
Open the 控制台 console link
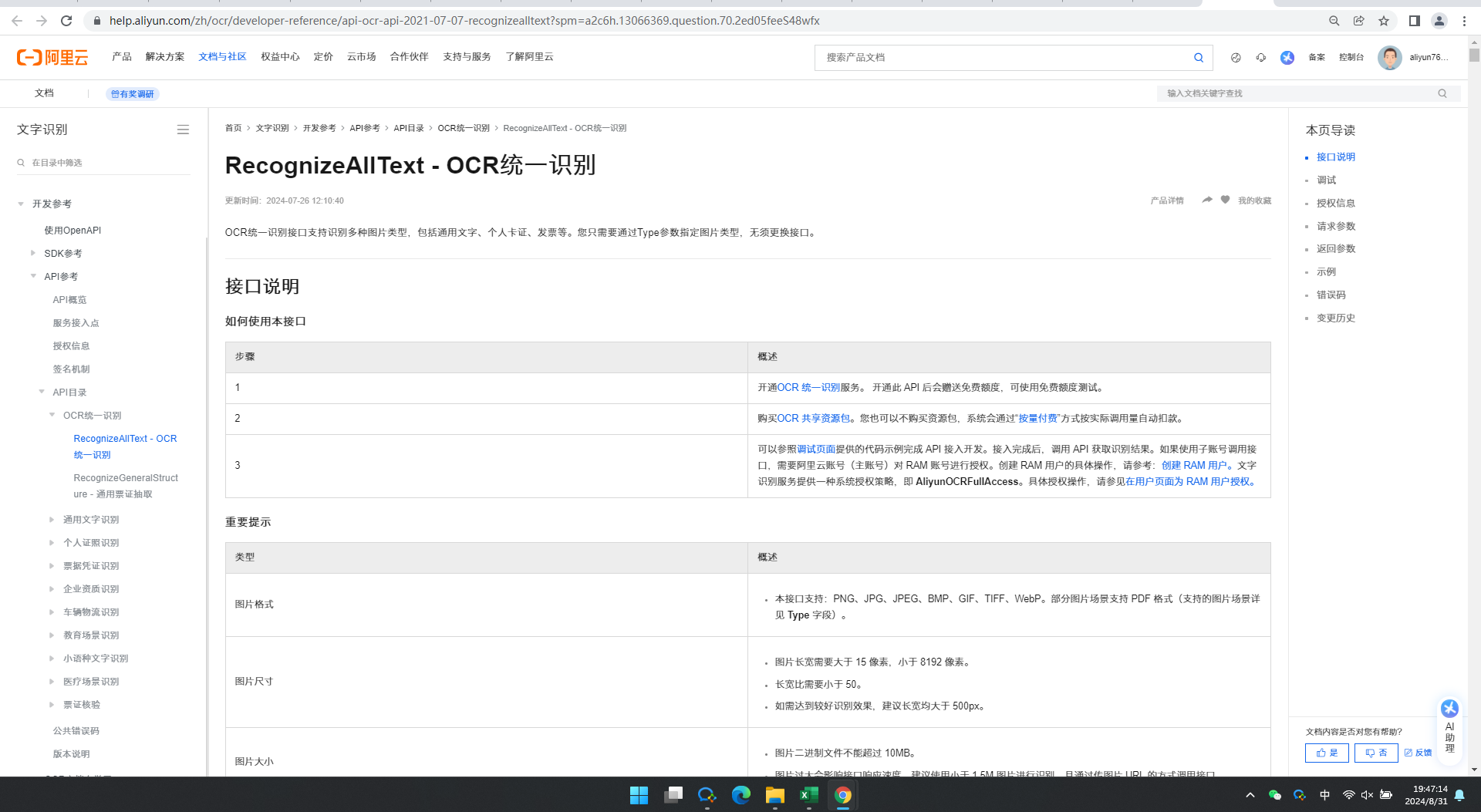click(1351, 58)
